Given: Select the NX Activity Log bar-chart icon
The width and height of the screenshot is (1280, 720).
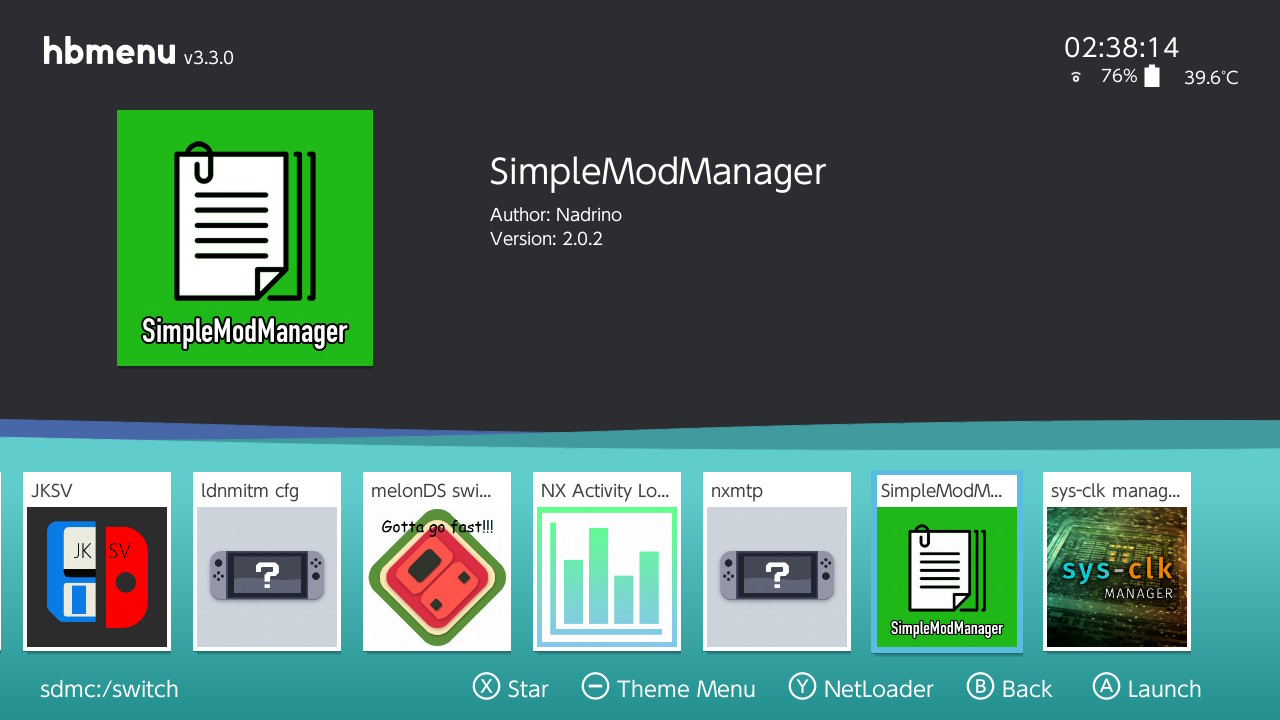Looking at the screenshot, I should (x=606, y=575).
